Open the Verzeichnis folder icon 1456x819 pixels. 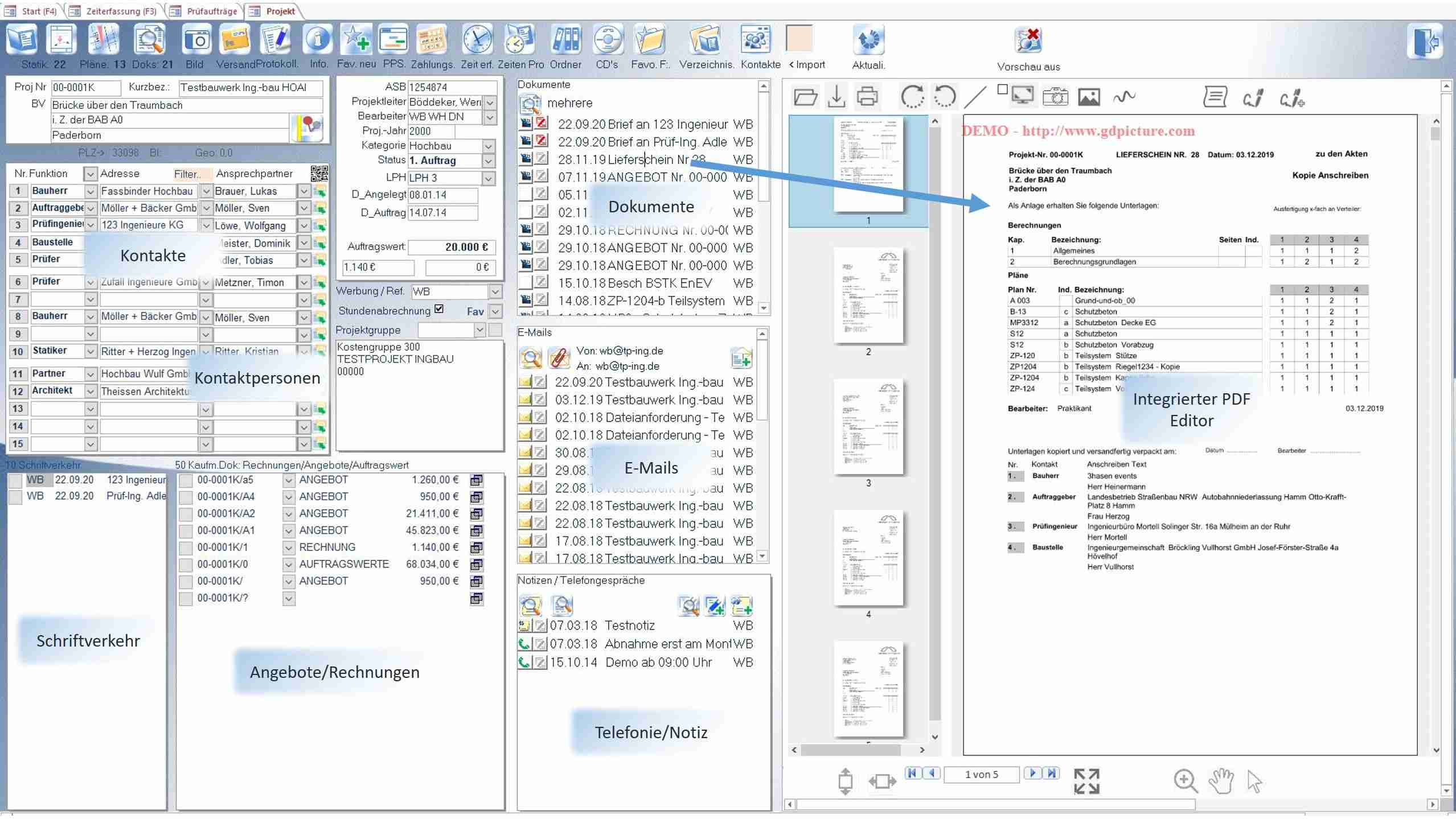(705, 40)
